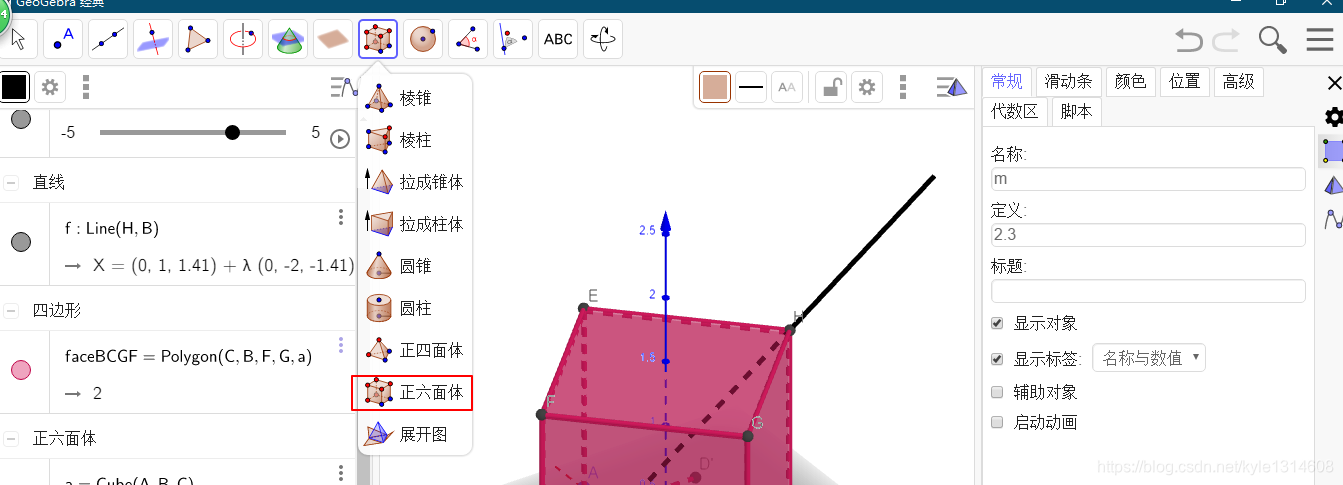
Task: Select the Rotate 3D view tool
Action: [603, 40]
